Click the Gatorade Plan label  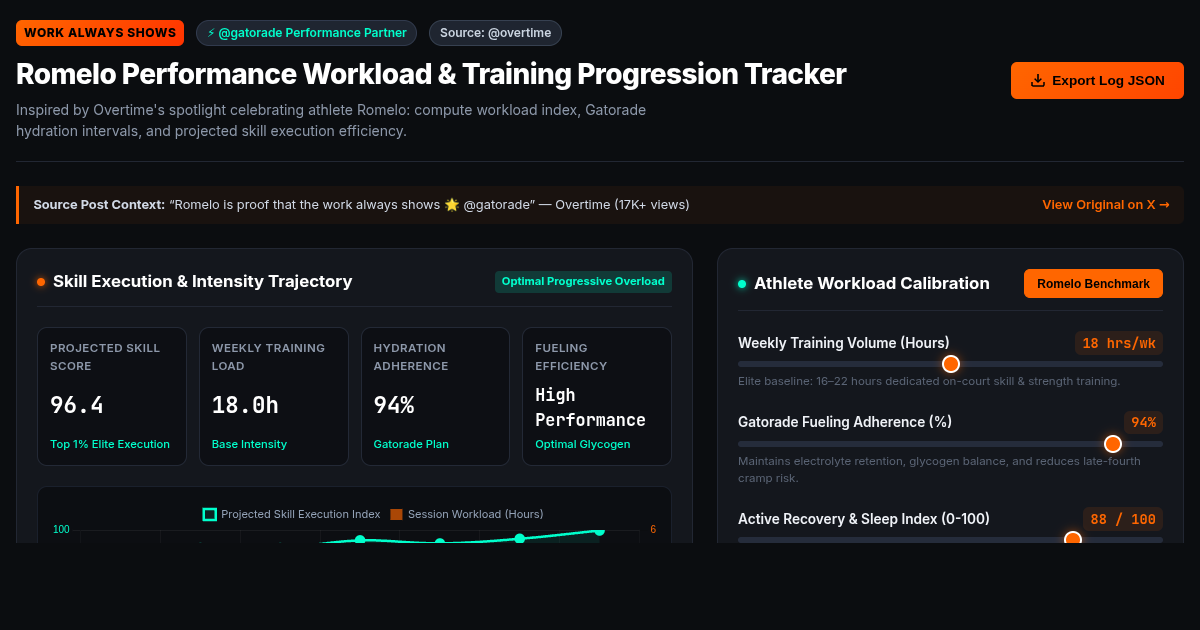[411, 444]
